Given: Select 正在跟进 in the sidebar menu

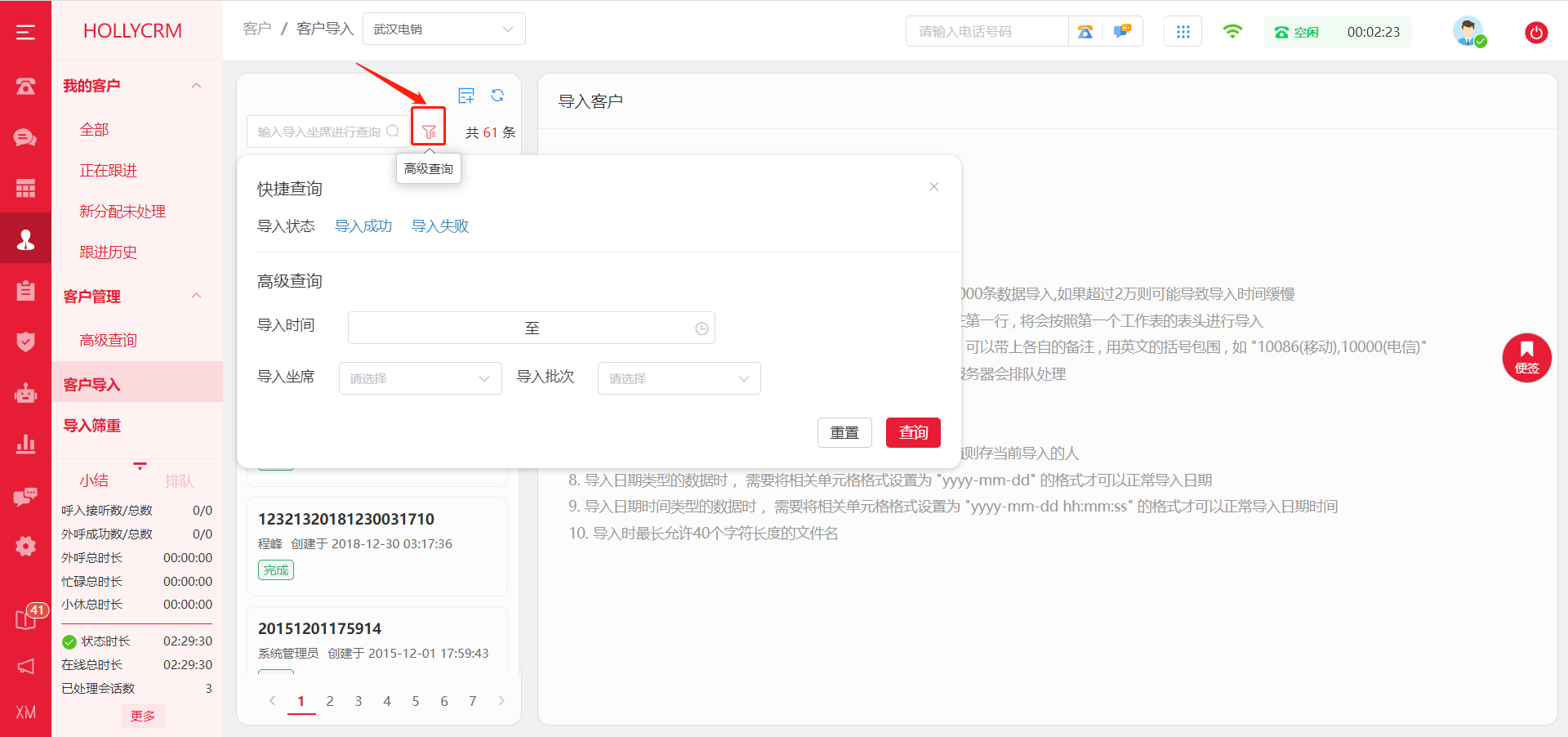Looking at the screenshot, I should 109,171.
